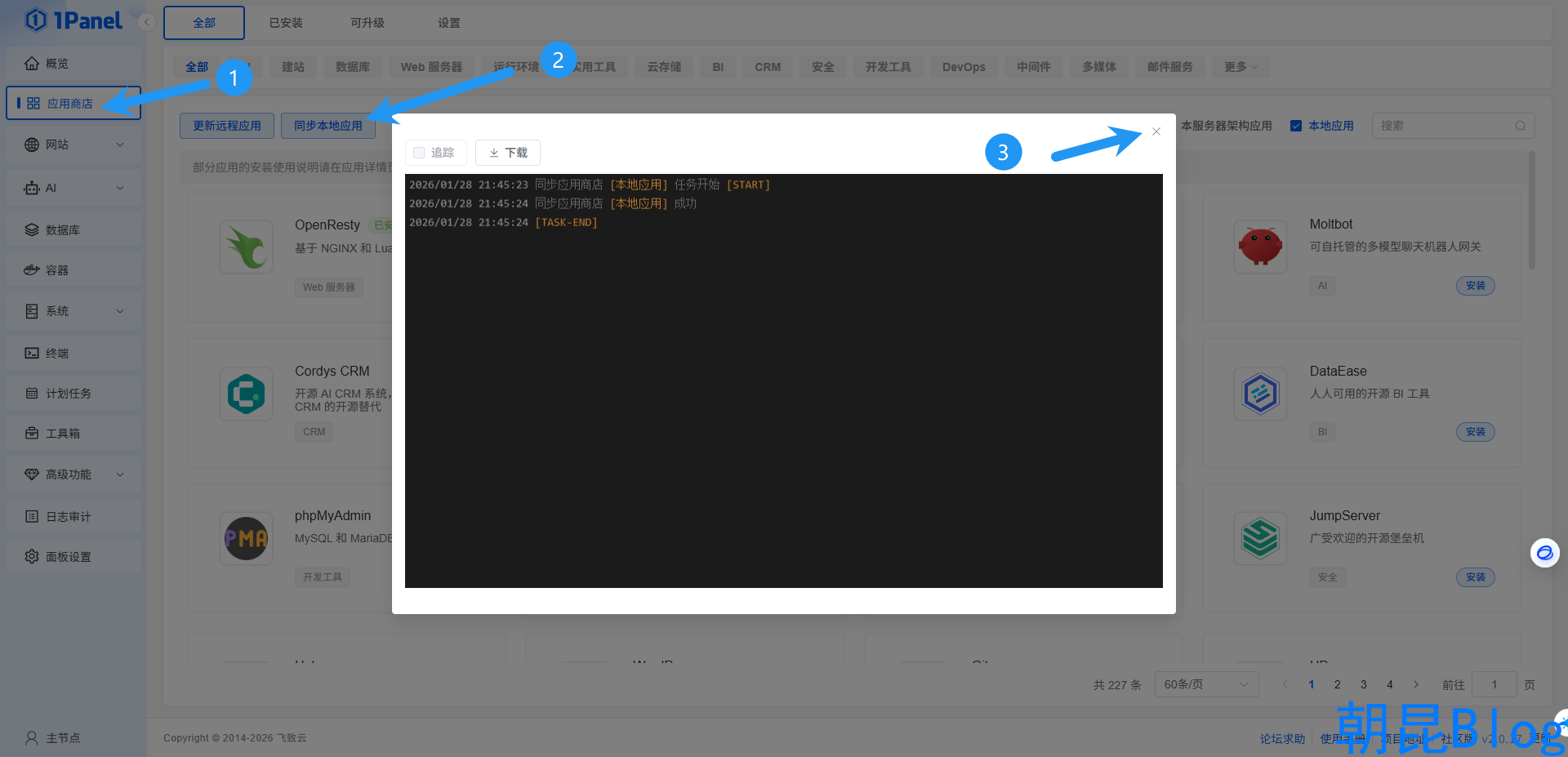Click the 前往 page number input
The image size is (1568, 757).
pos(1494,684)
